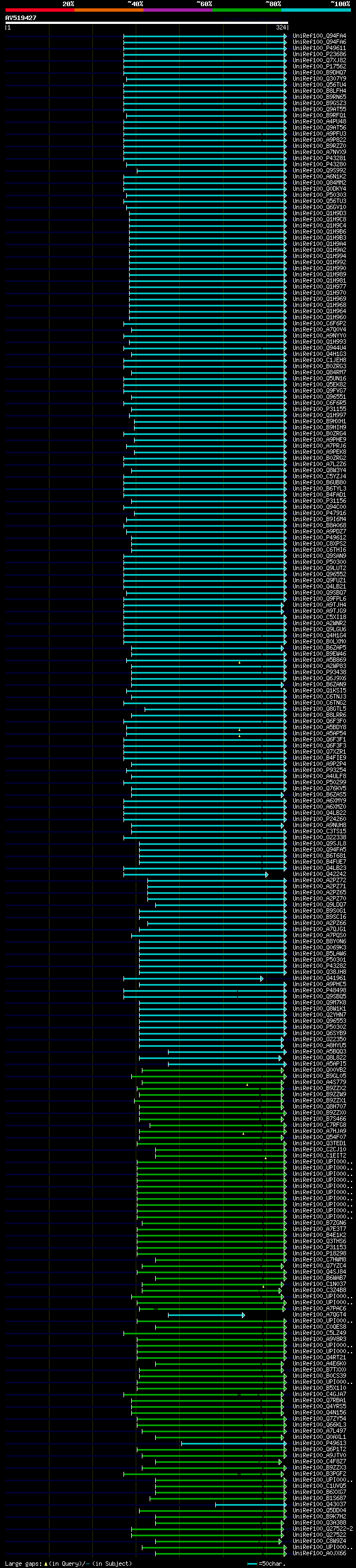Image resolution: width=356 pixels, height=1568 pixels.
Task: Select the UniRef100_C6F6P2 label
Action: [319, 323]
